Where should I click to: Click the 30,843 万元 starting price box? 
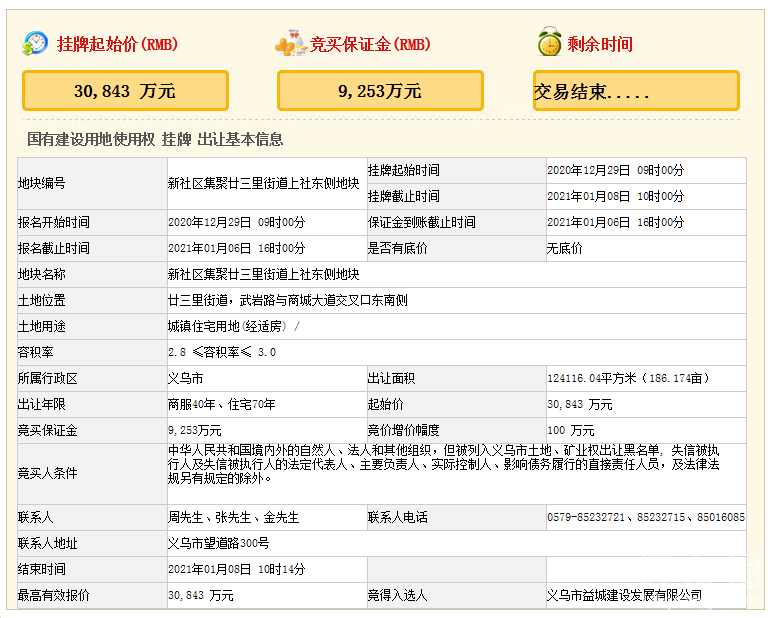point(125,91)
